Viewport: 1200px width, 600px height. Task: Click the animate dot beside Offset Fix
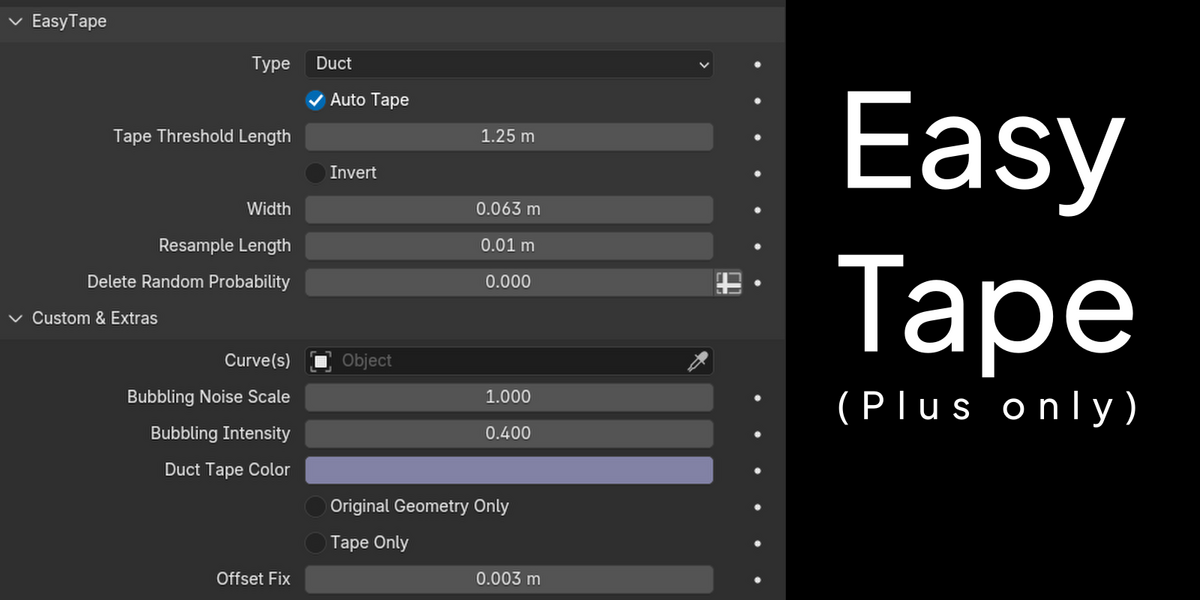(758, 580)
